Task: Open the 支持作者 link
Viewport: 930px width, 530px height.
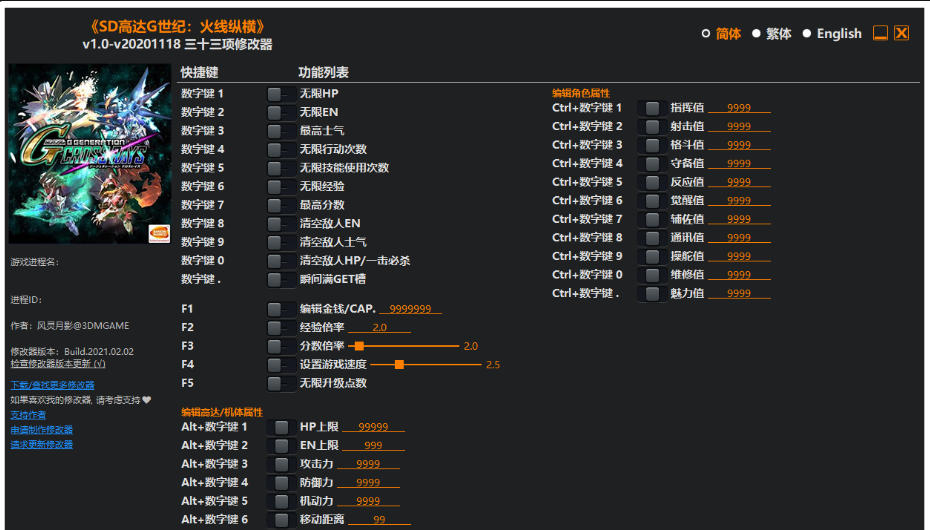Action: click(x=28, y=415)
